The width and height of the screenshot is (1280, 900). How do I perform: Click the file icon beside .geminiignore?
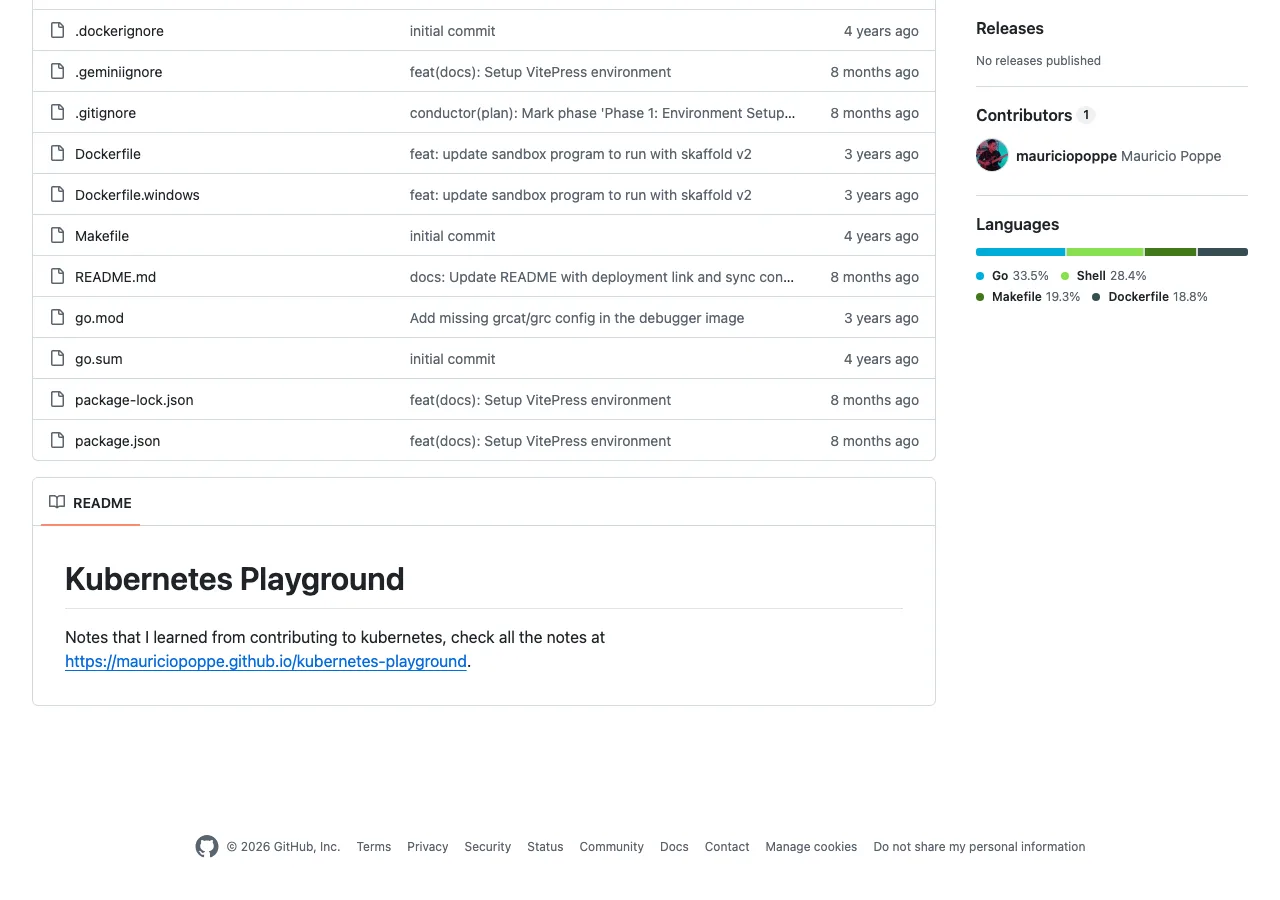click(57, 72)
